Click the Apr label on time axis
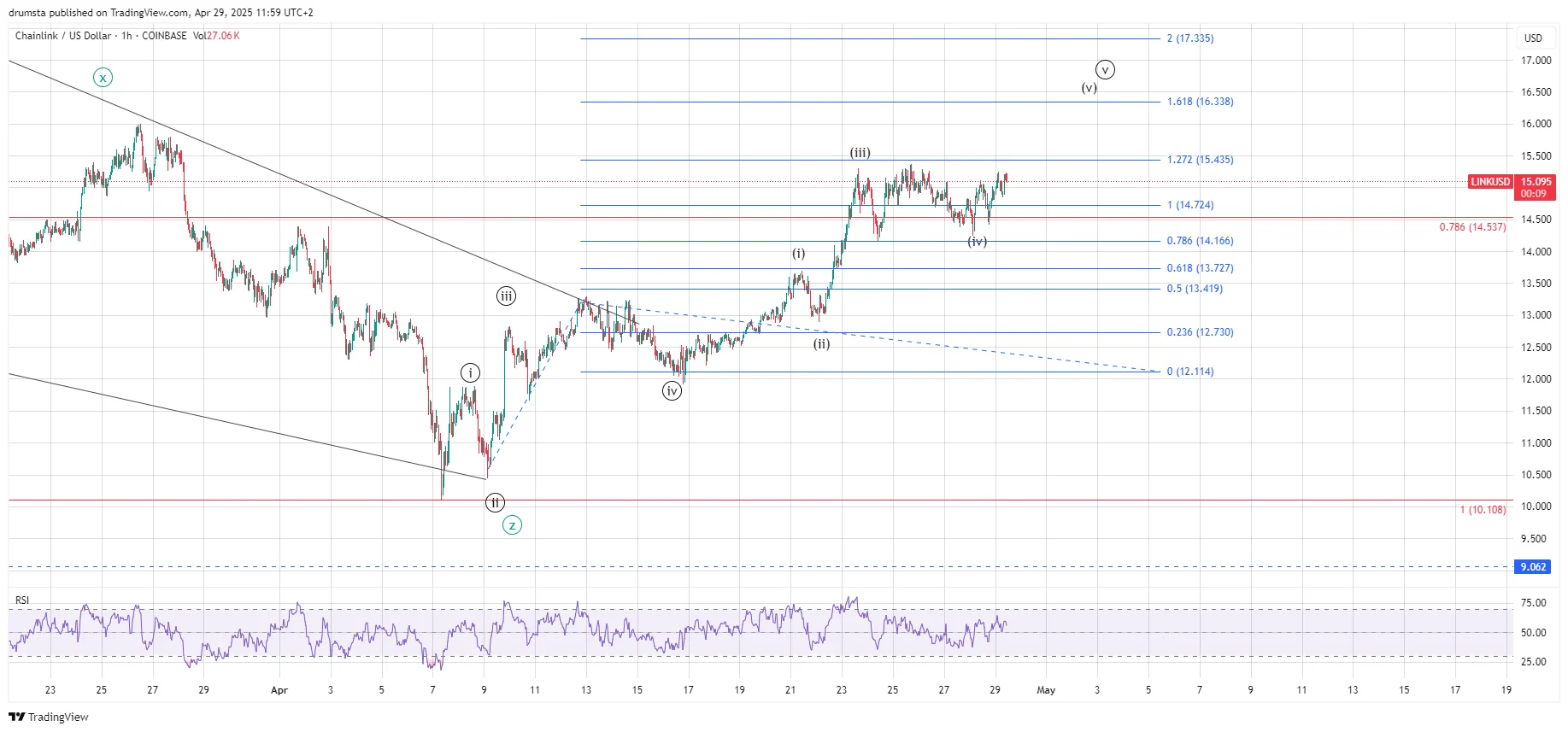This screenshot has width=1568, height=732. [279, 690]
